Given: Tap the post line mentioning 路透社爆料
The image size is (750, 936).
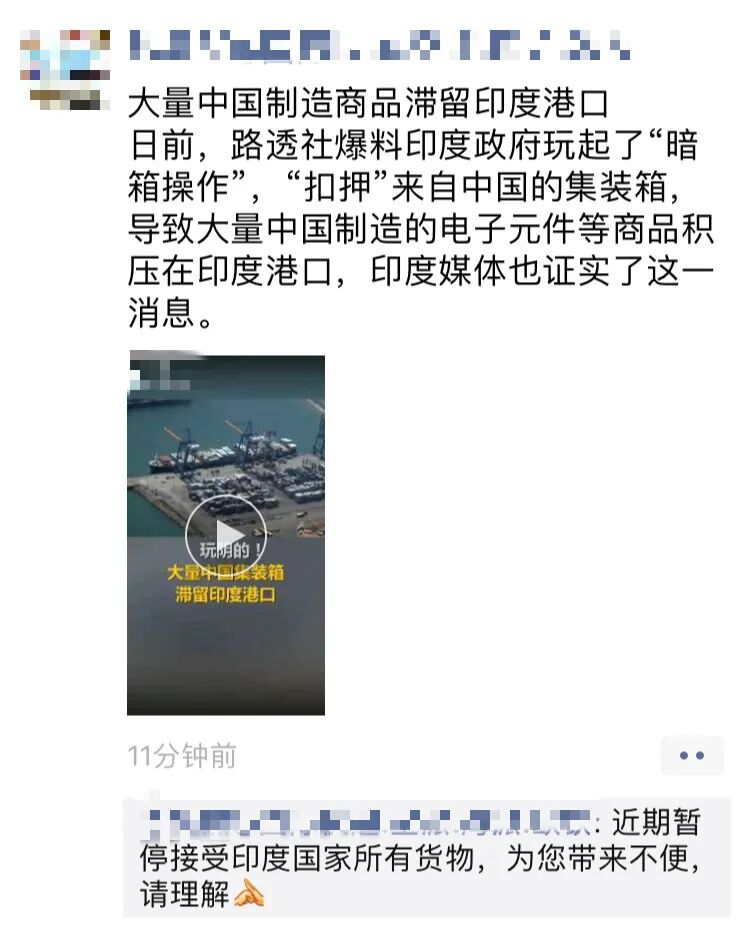Looking at the screenshot, I should click(x=413, y=145).
